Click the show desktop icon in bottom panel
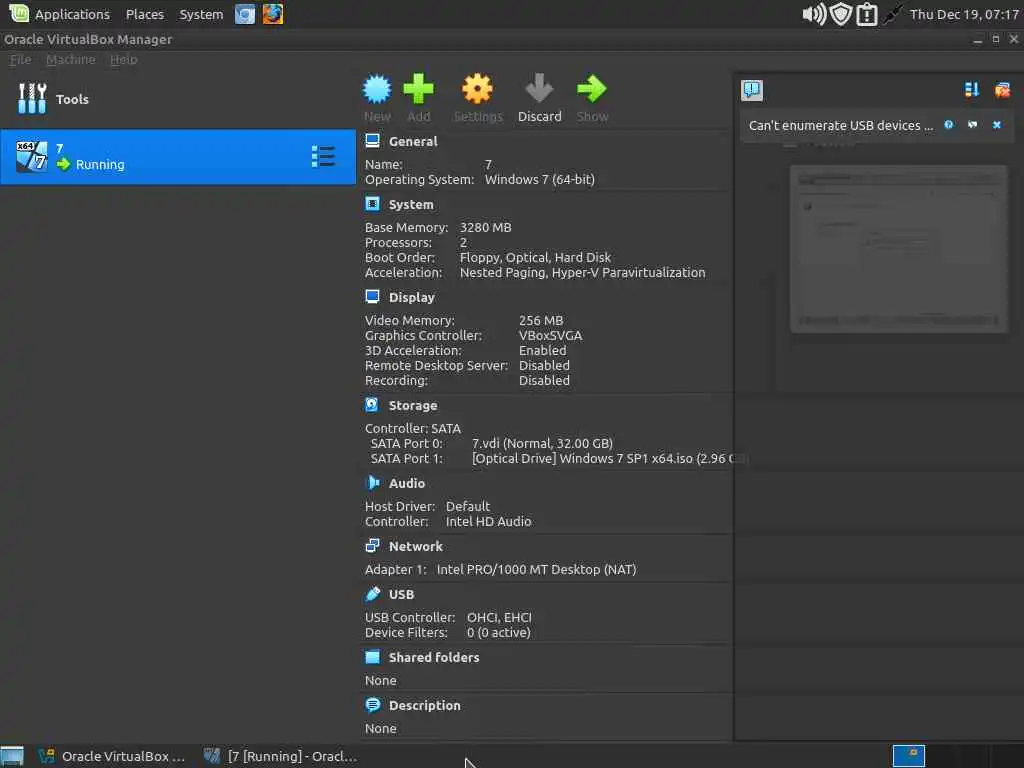The height and width of the screenshot is (768, 1024). (x=12, y=756)
